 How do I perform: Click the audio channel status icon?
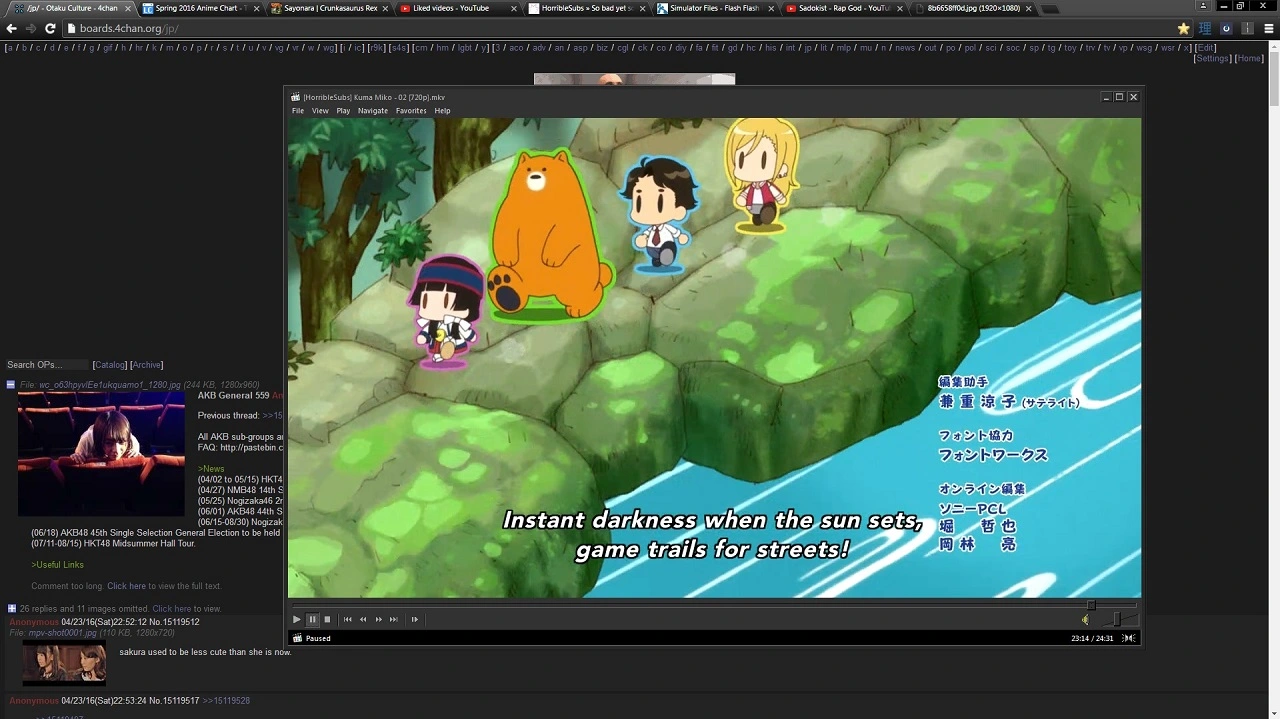pos(1129,638)
